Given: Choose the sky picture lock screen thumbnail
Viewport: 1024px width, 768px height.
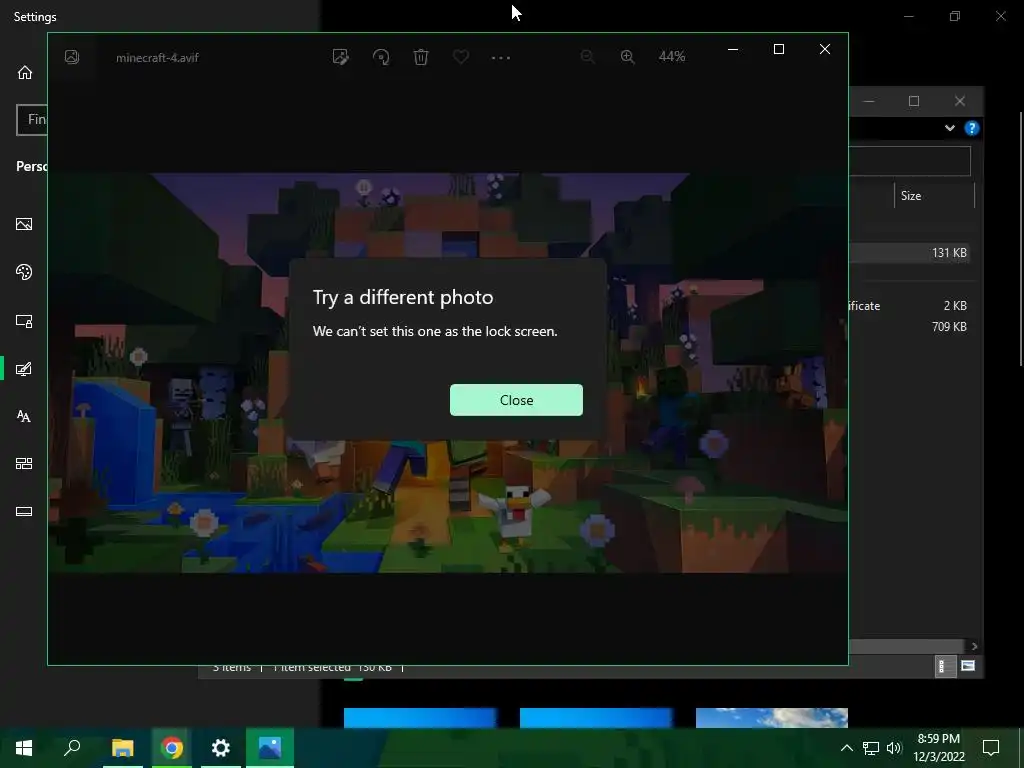Looking at the screenshot, I should pyautogui.click(x=772, y=717).
